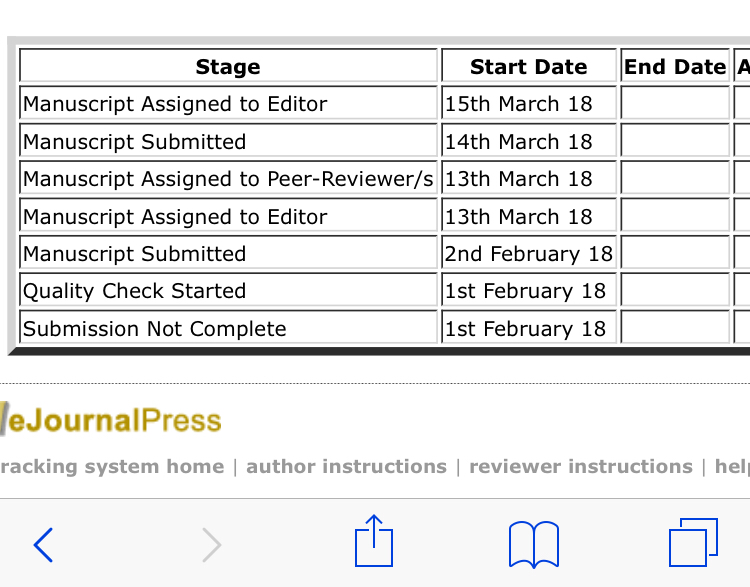Image resolution: width=750 pixels, height=587 pixels.
Task: Tap the Safari forward arrow
Action: pos(211,545)
